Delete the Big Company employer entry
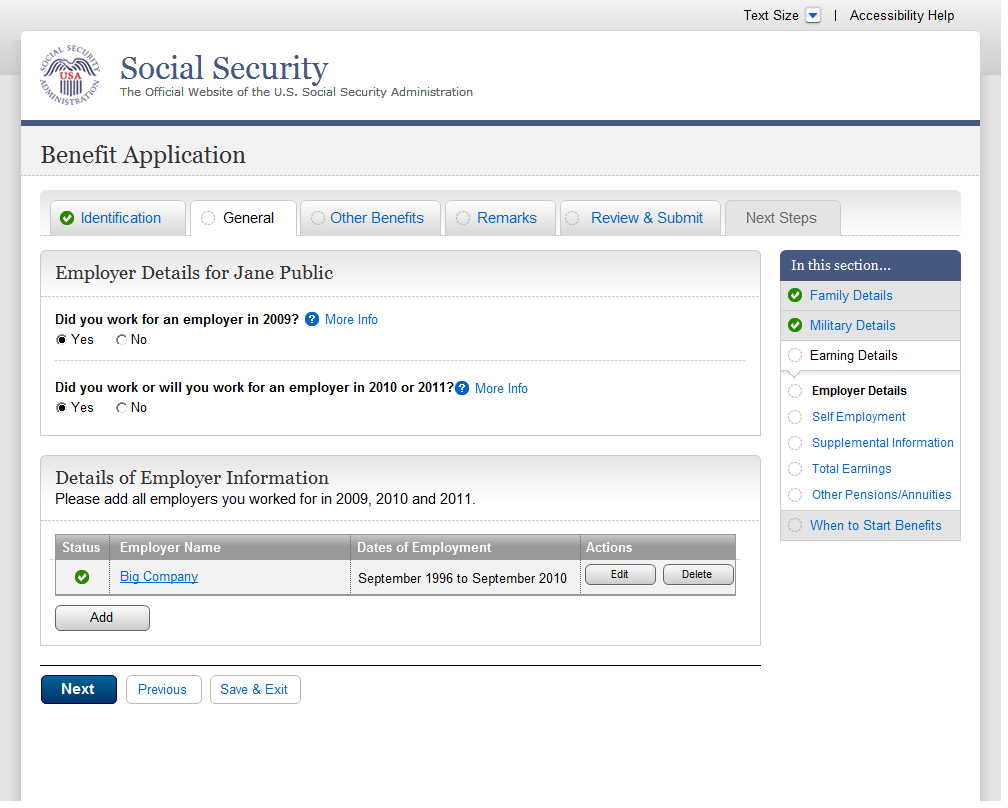 coord(697,575)
